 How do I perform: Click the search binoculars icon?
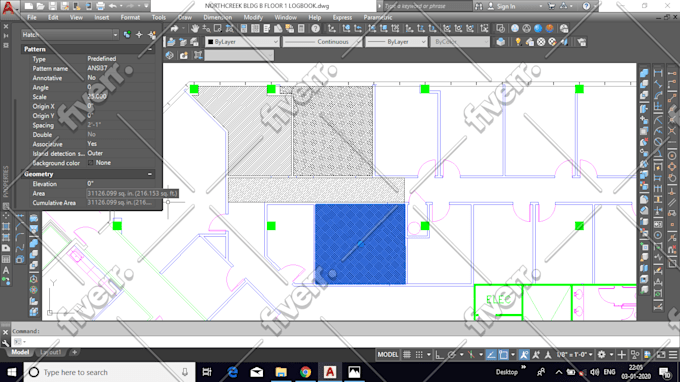(479, 6)
